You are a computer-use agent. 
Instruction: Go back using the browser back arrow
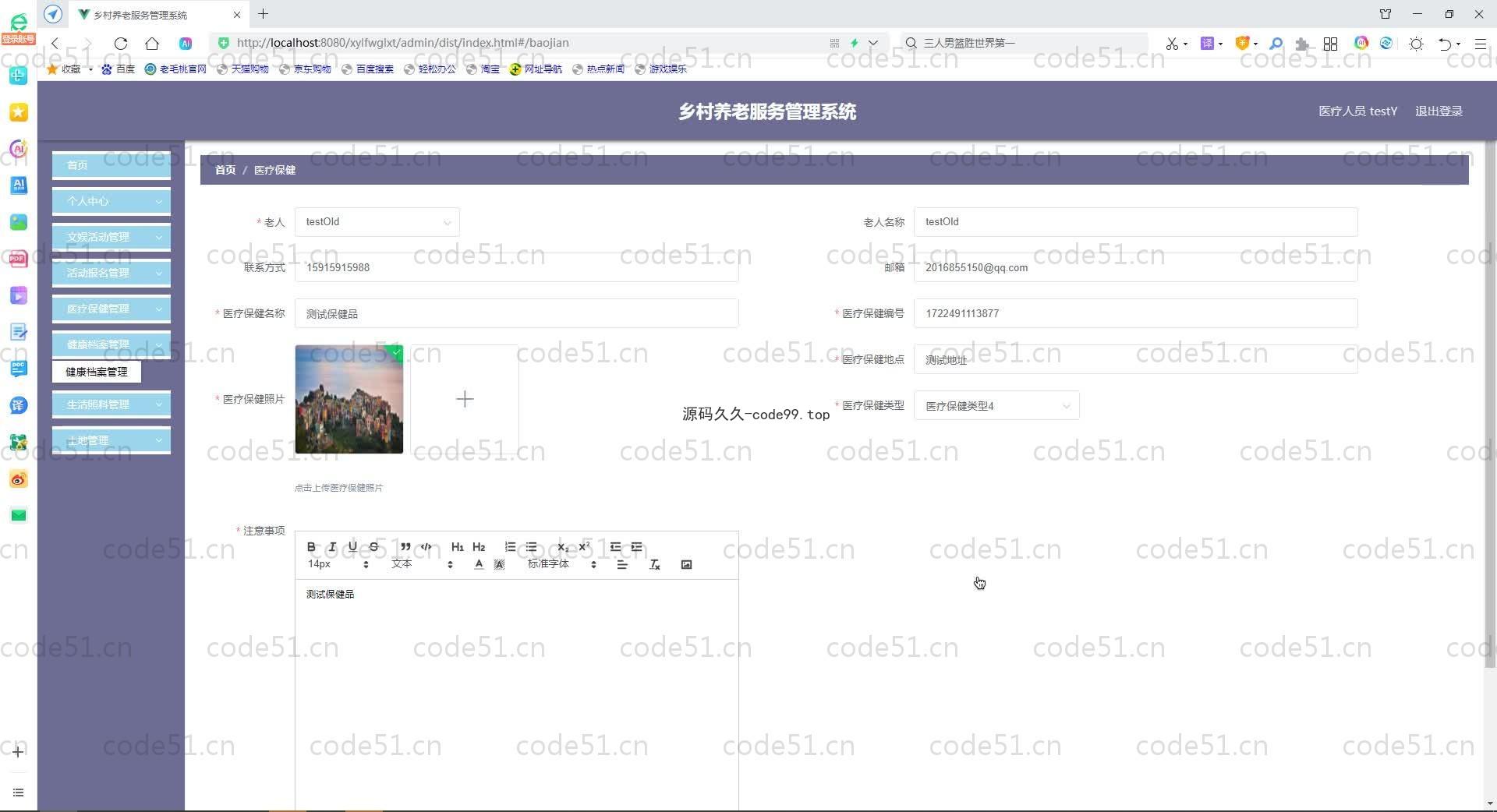tap(55, 44)
